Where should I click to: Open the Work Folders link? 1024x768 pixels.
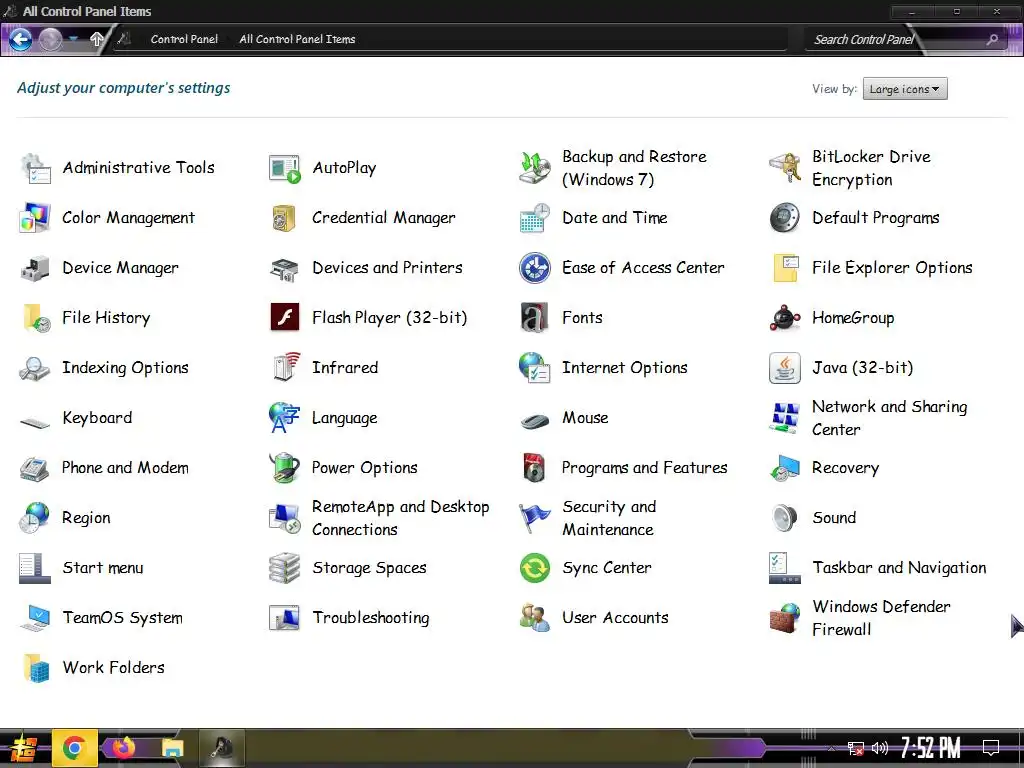113,668
